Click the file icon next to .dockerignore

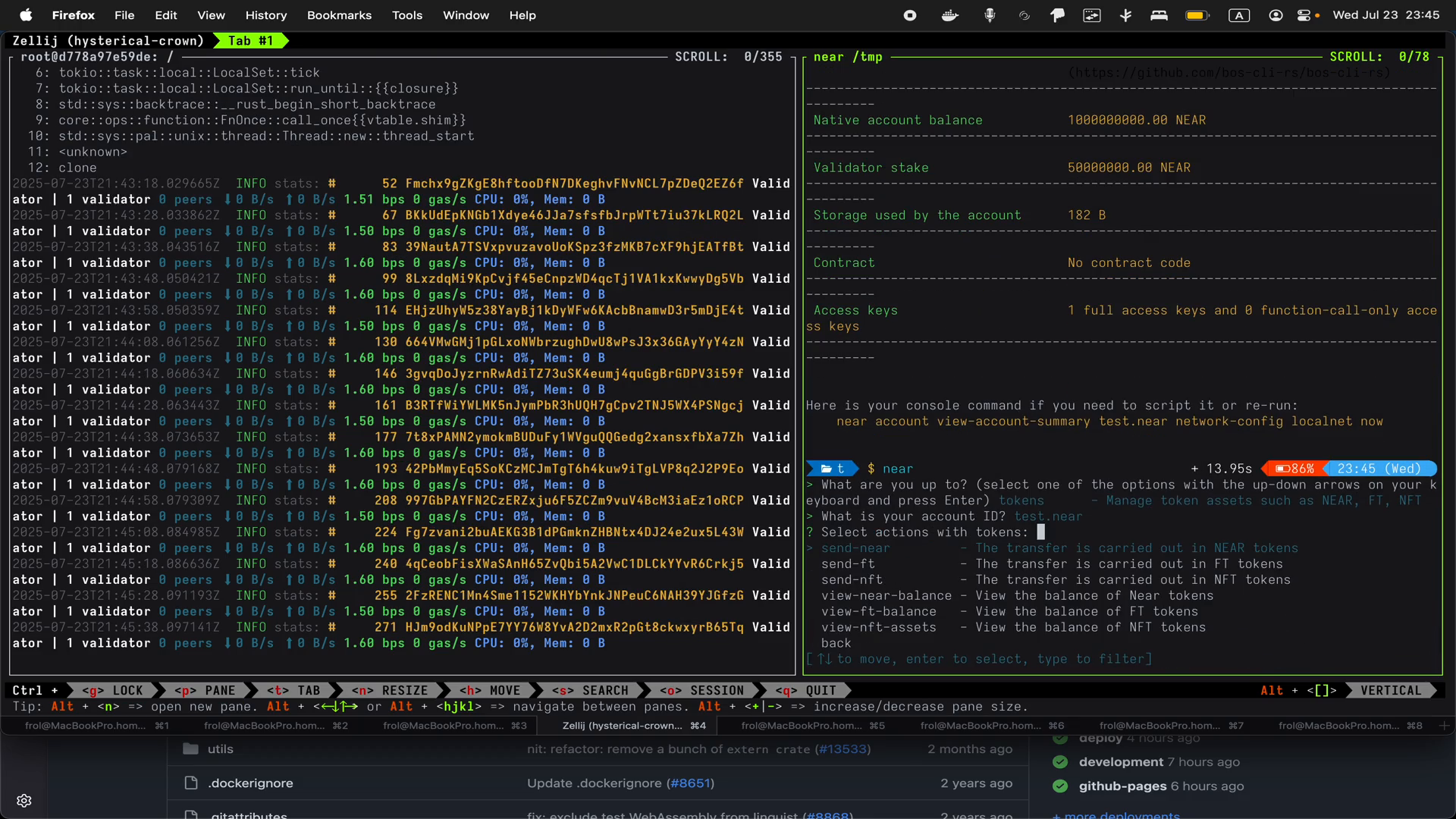pos(190,783)
